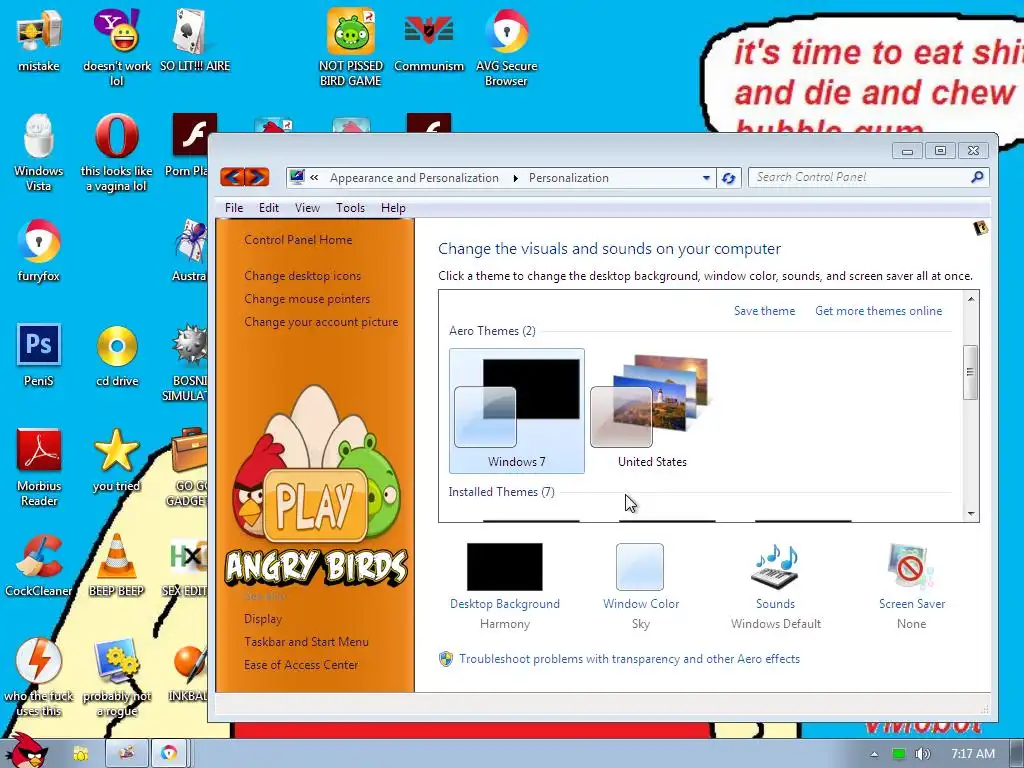The height and width of the screenshot is (768, 1024).
Task: Launch Opera 'this looks like' icon
Action: (x=117, y=152)
